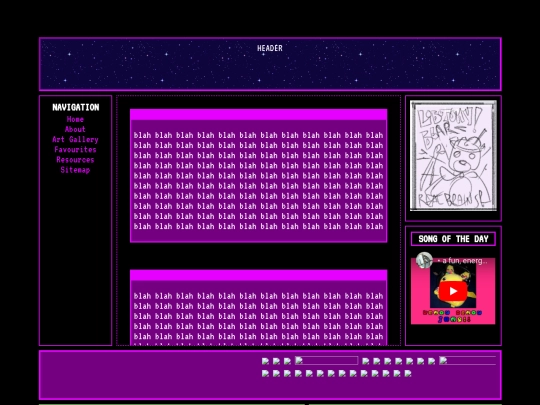Click the last broken image in footer bottom row
This screenshot has height=405, width=540.
pyautogui.click(x=408, y=373)
